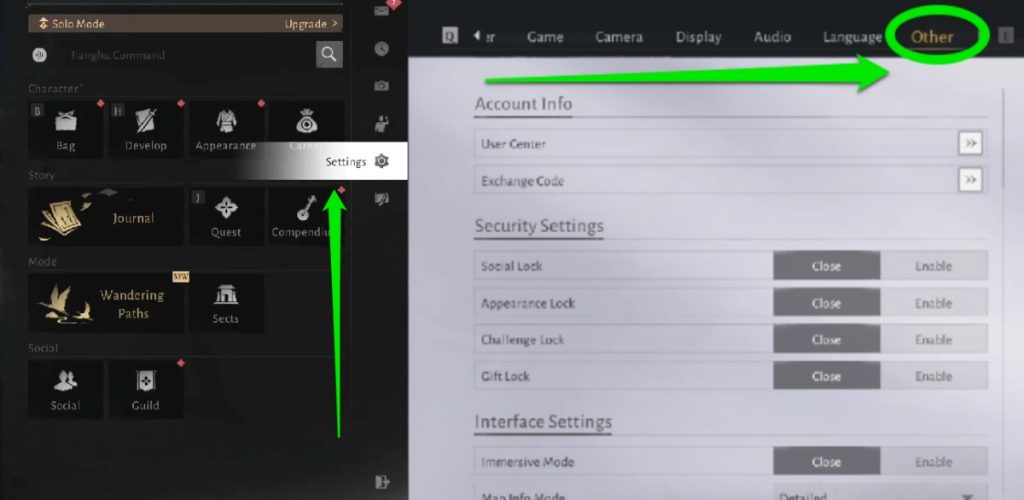Image resolution: width=1024 pixels, height=500 pixels.
Task: Enable Immersive Mode
Action: pos(933,462)
